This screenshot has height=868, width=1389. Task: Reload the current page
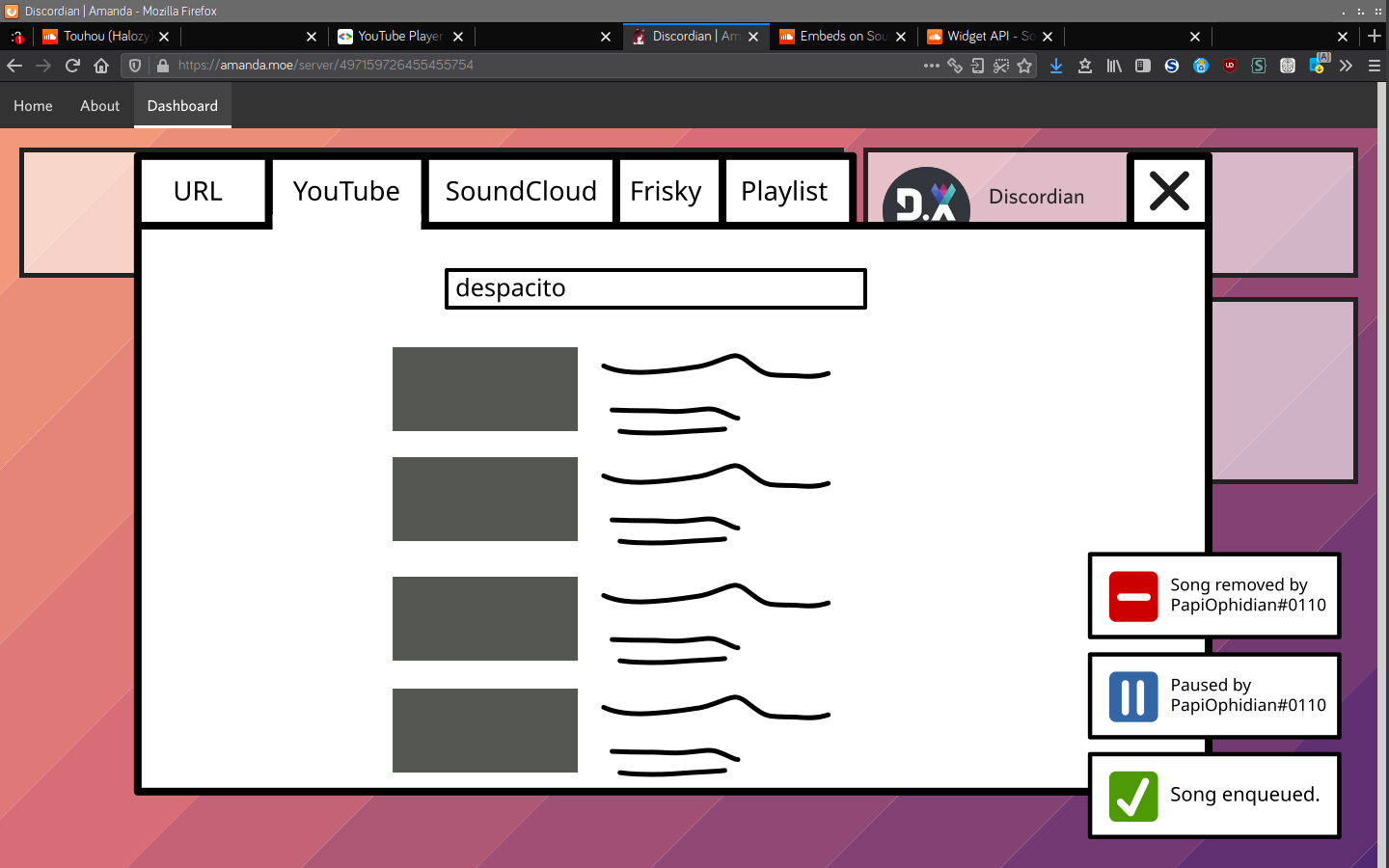(x=72, y=66)
